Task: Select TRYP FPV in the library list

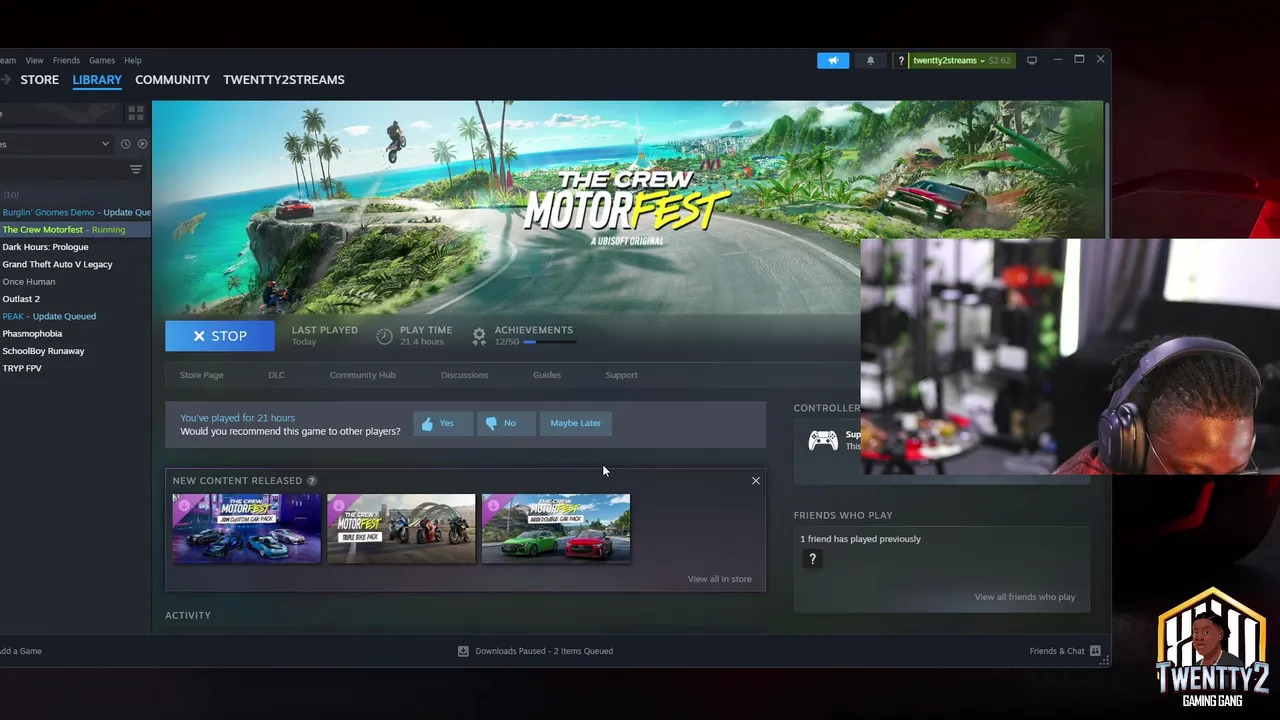Action: (75, 368)
